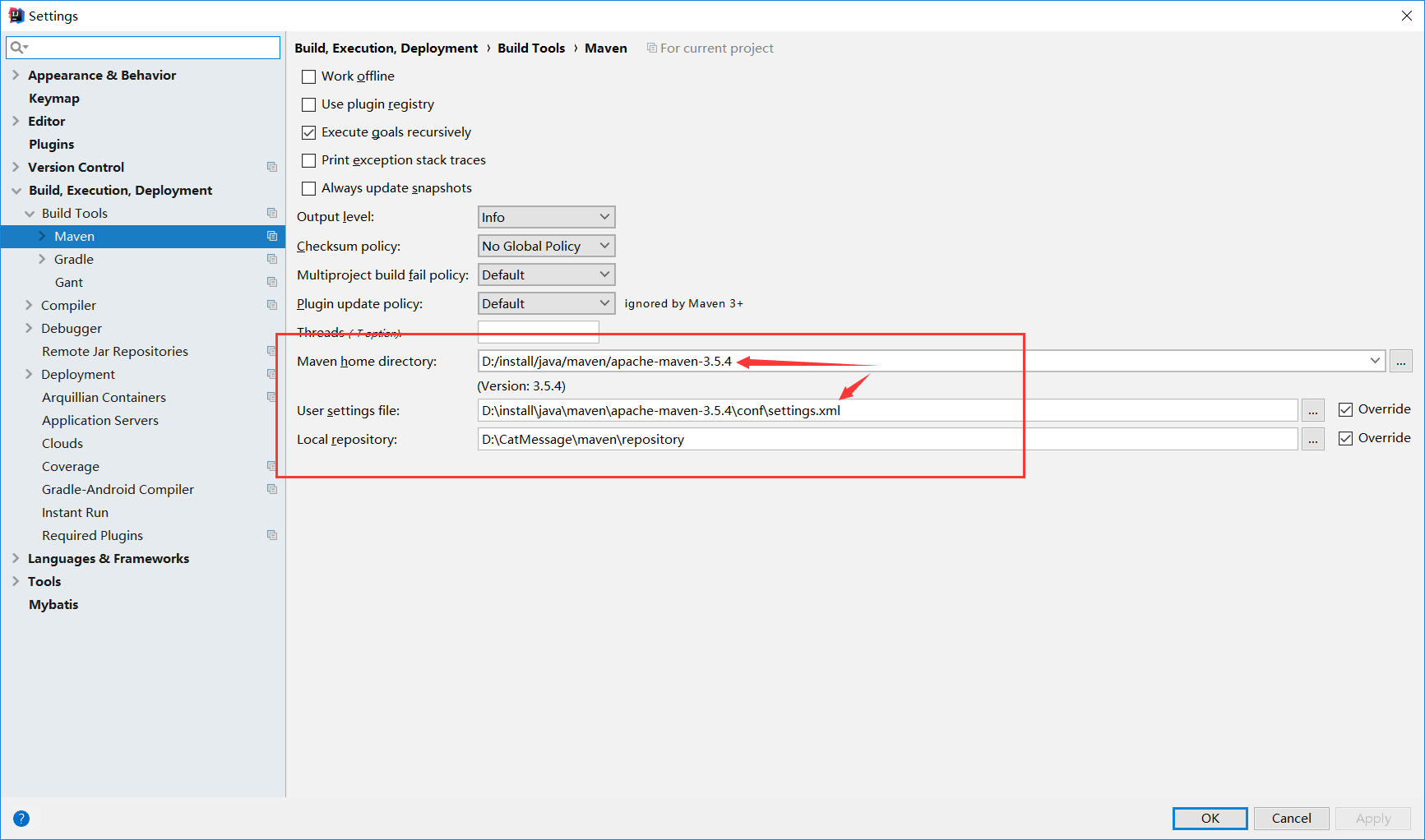Click the Local repository path field
The width and height of the screenshot is (1425, 840).
[x=888, y=439]
